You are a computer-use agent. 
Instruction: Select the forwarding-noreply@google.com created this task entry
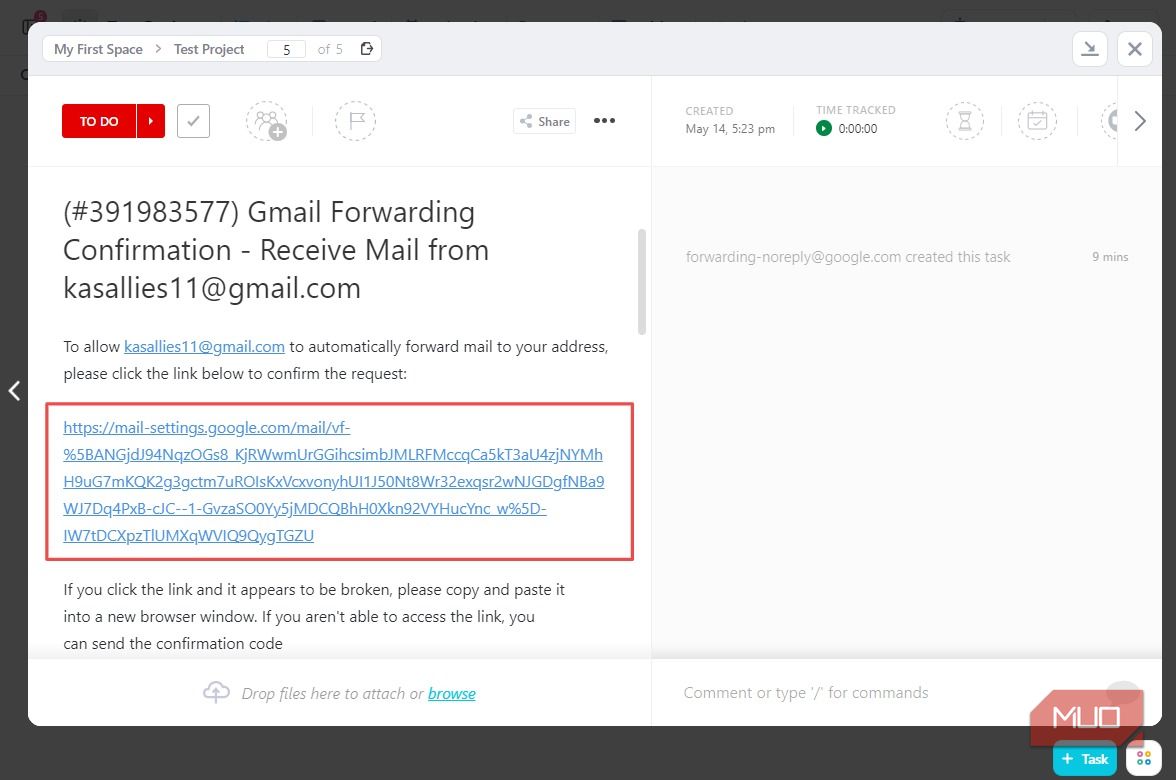[x=848, y=256]
